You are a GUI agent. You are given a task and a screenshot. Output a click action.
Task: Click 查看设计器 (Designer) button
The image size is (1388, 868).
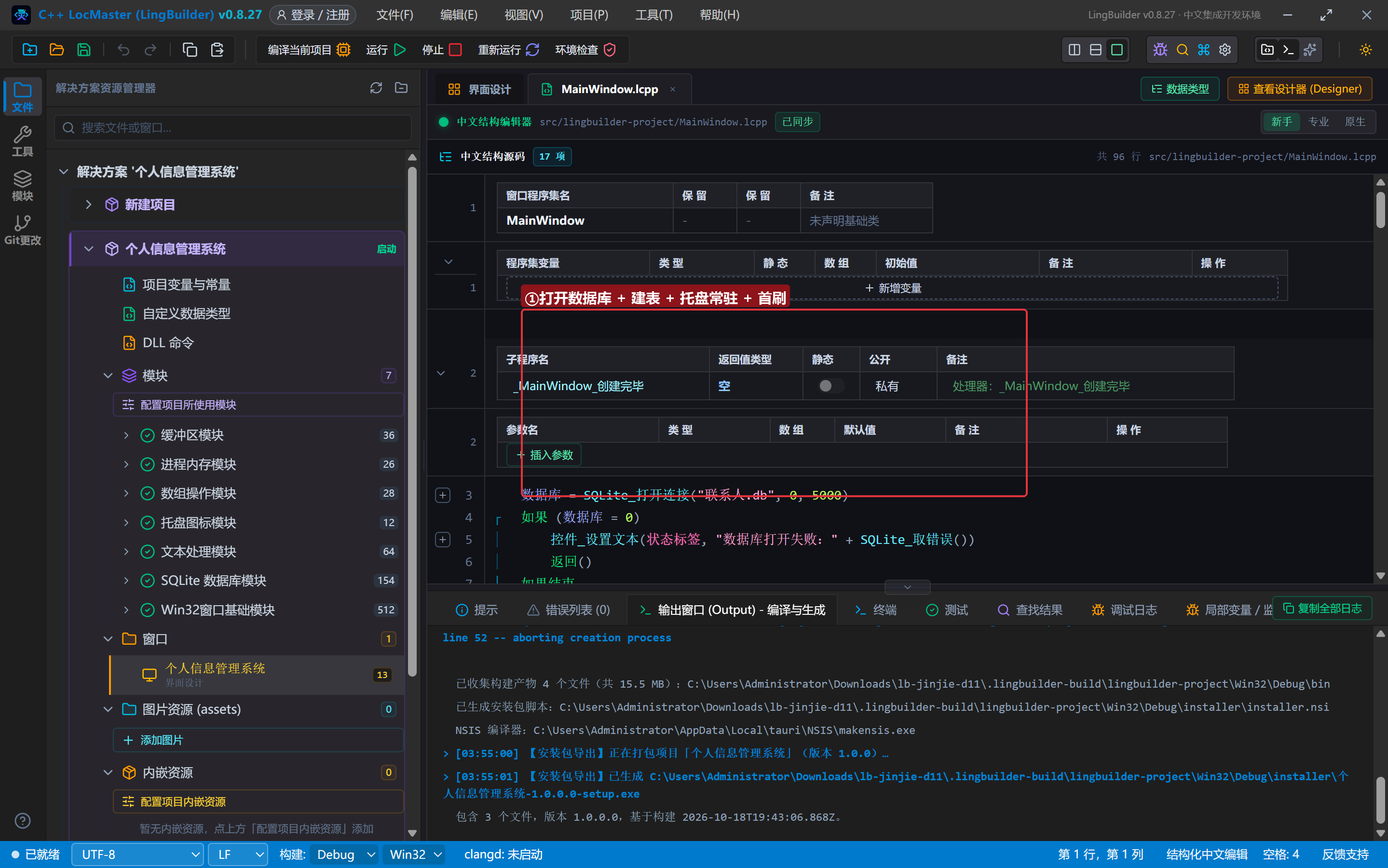click(1300, 89)
